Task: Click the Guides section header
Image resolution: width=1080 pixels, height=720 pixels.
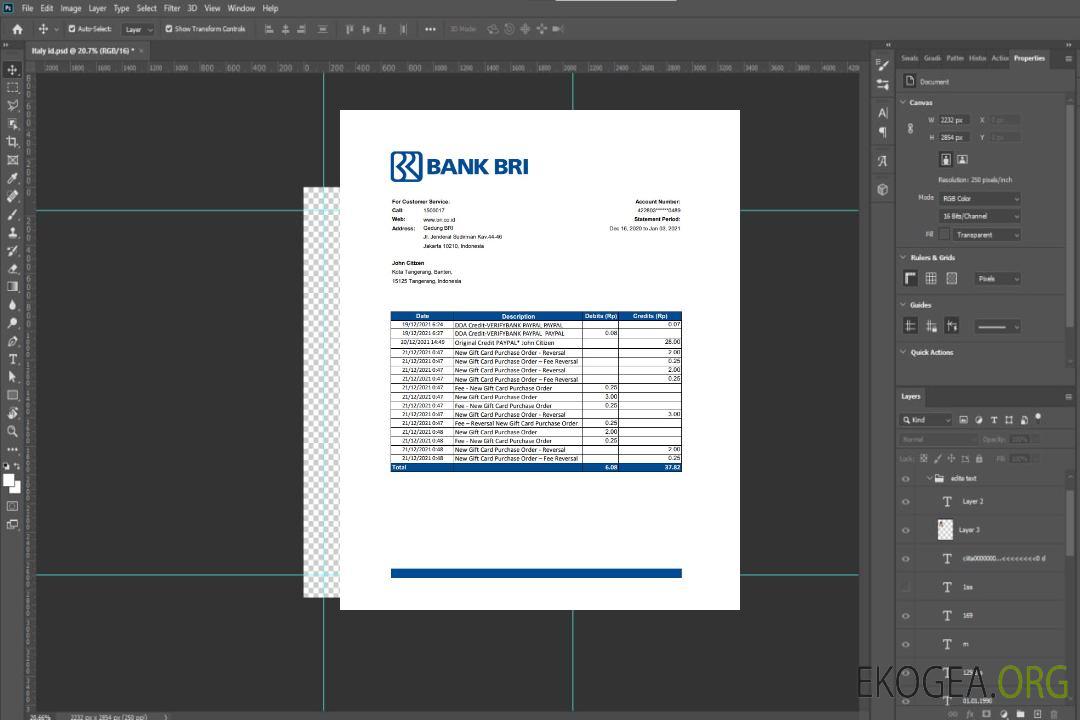Action: coord(920,305)
